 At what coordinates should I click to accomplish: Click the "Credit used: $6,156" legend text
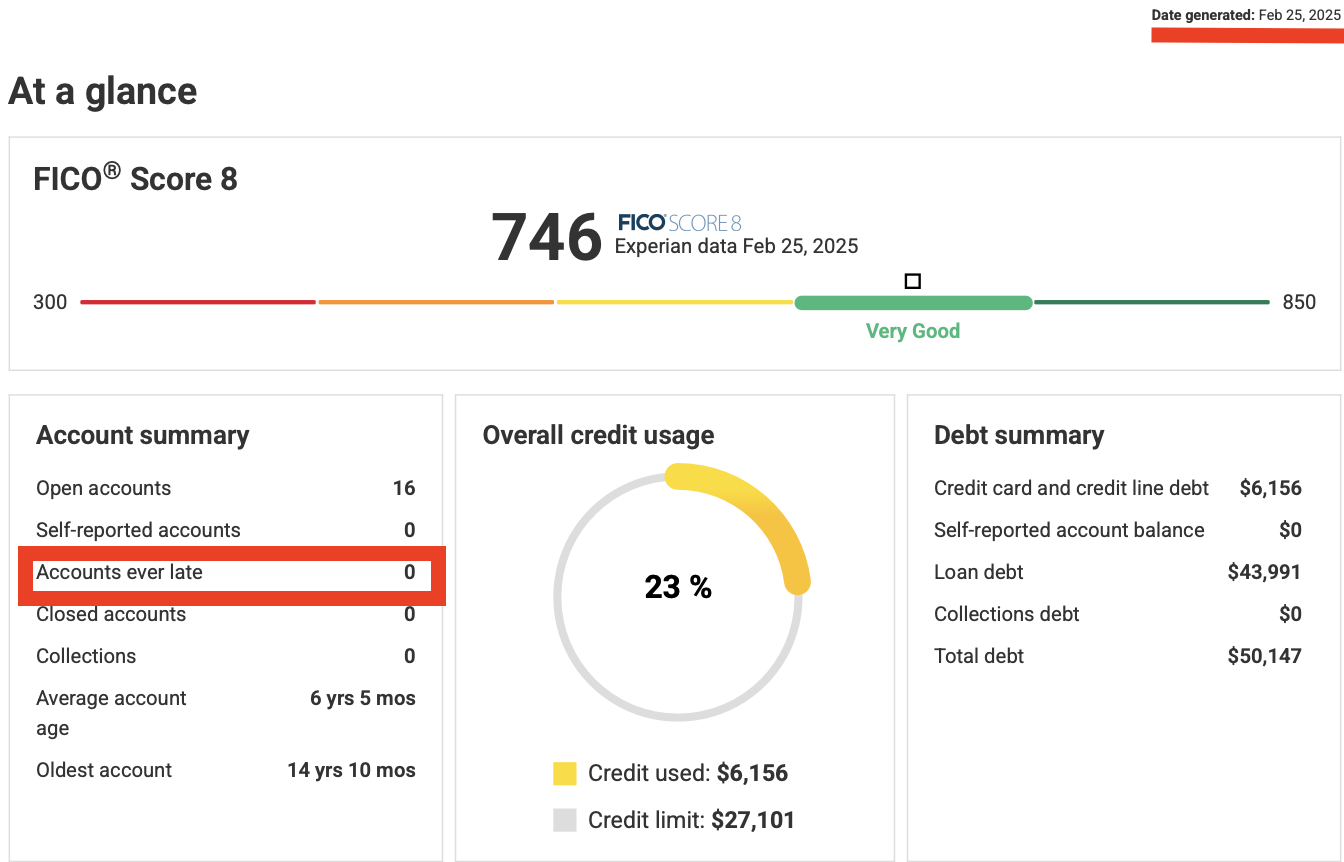click(688, 773)
